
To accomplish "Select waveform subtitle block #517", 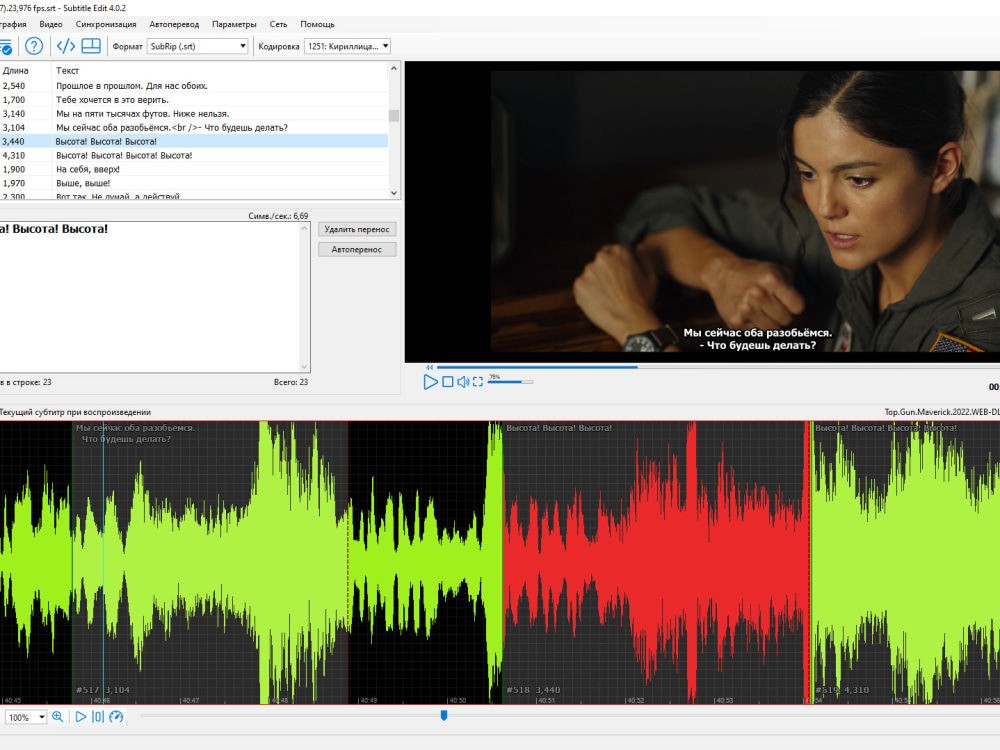I will coord(210,562).
